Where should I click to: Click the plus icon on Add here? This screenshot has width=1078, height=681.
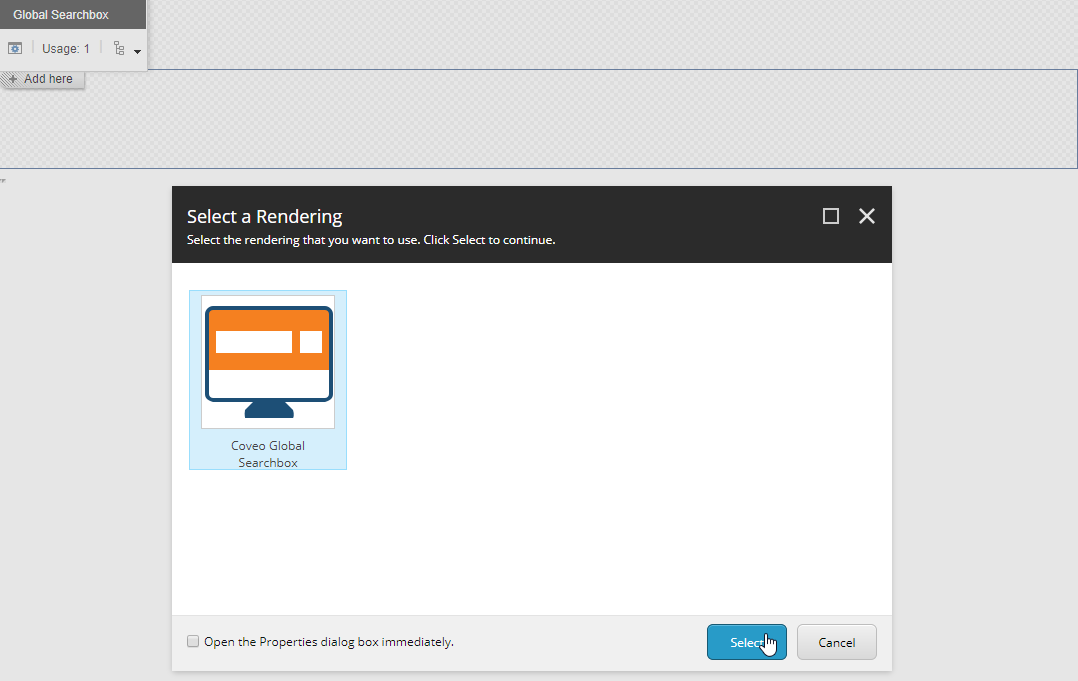coord(13,79)
